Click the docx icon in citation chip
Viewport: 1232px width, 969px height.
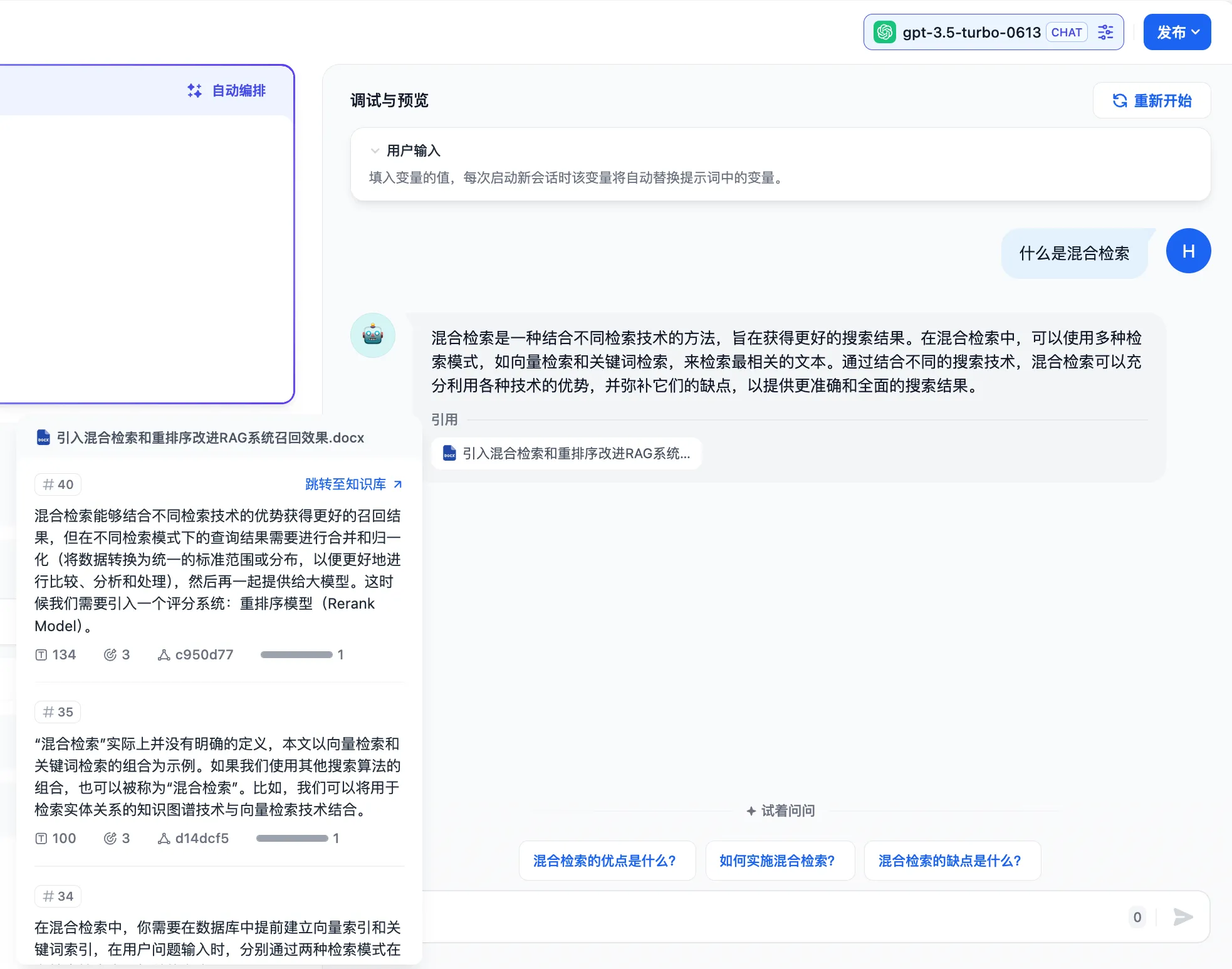click(449, 453)
